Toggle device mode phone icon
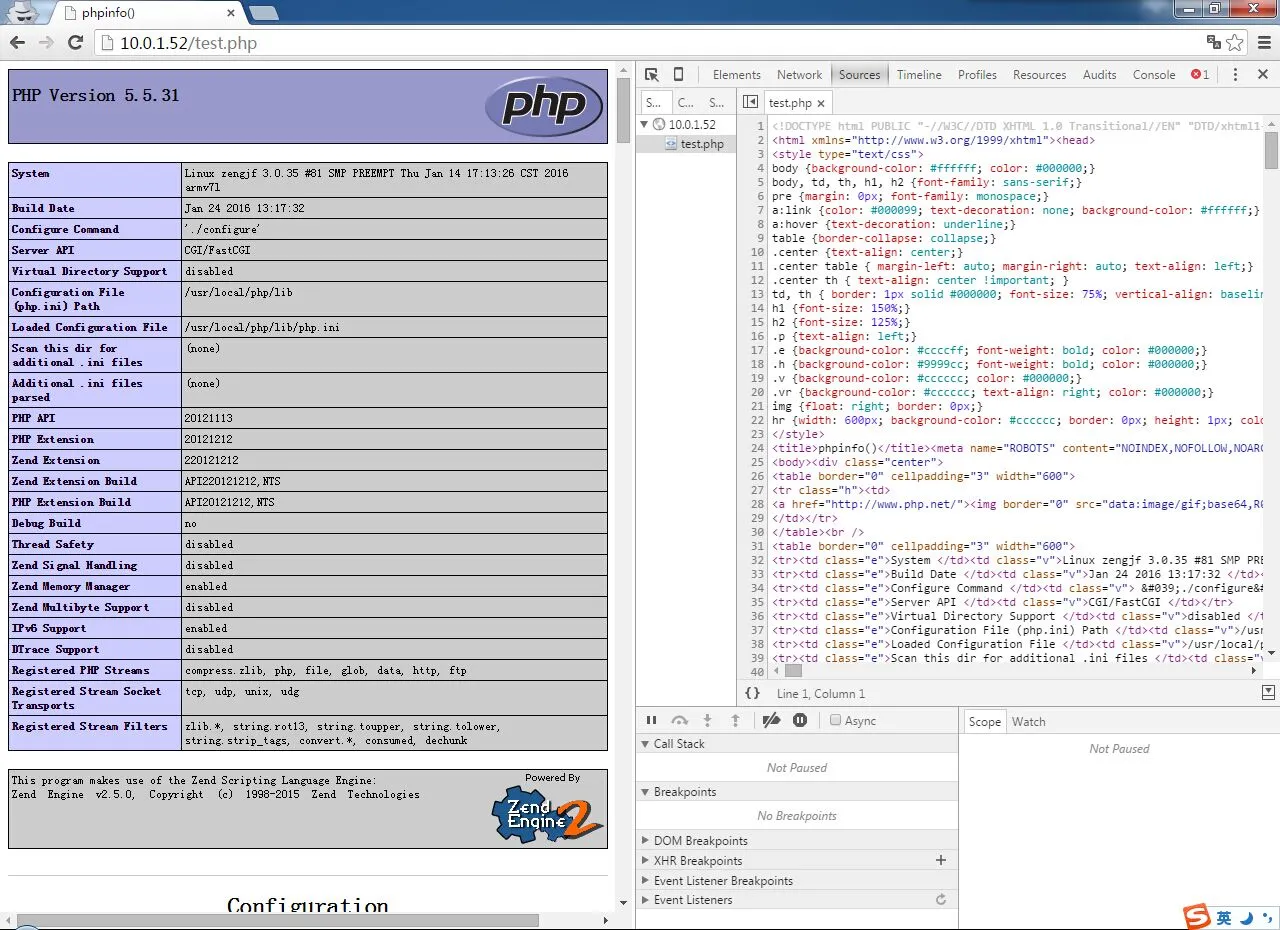This screenshot has height=930, width=1280. click(x=678, y=75)
